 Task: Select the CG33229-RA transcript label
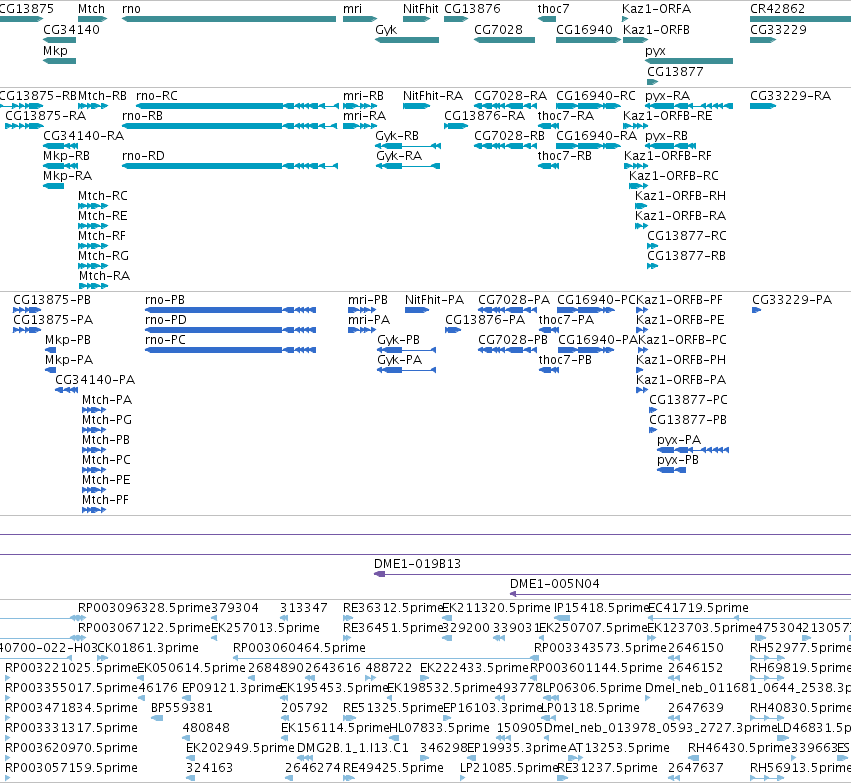coord(790,96)
